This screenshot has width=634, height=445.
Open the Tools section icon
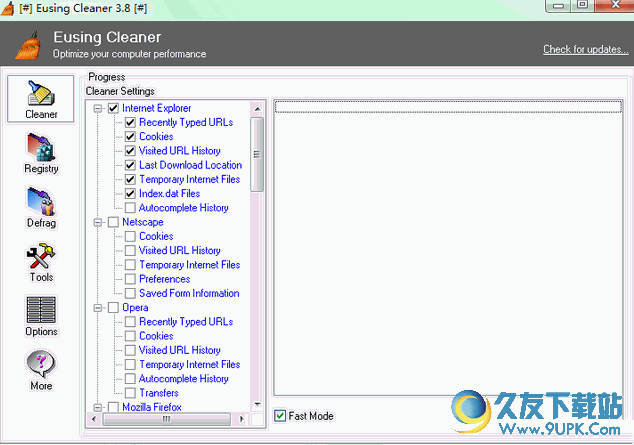point(41,256)
